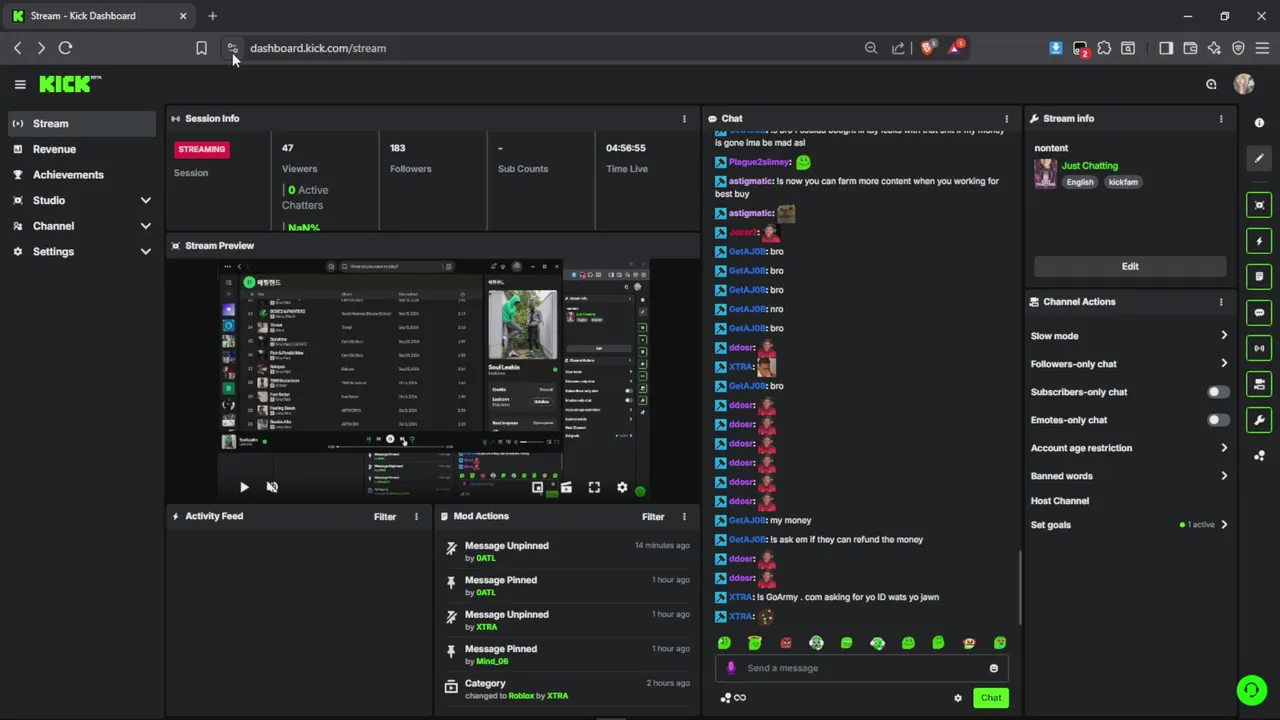The height and width of the screenshot is (720, 1280).
Task: Toggle the notes widget icon
Action: (x=1259, y=276)
